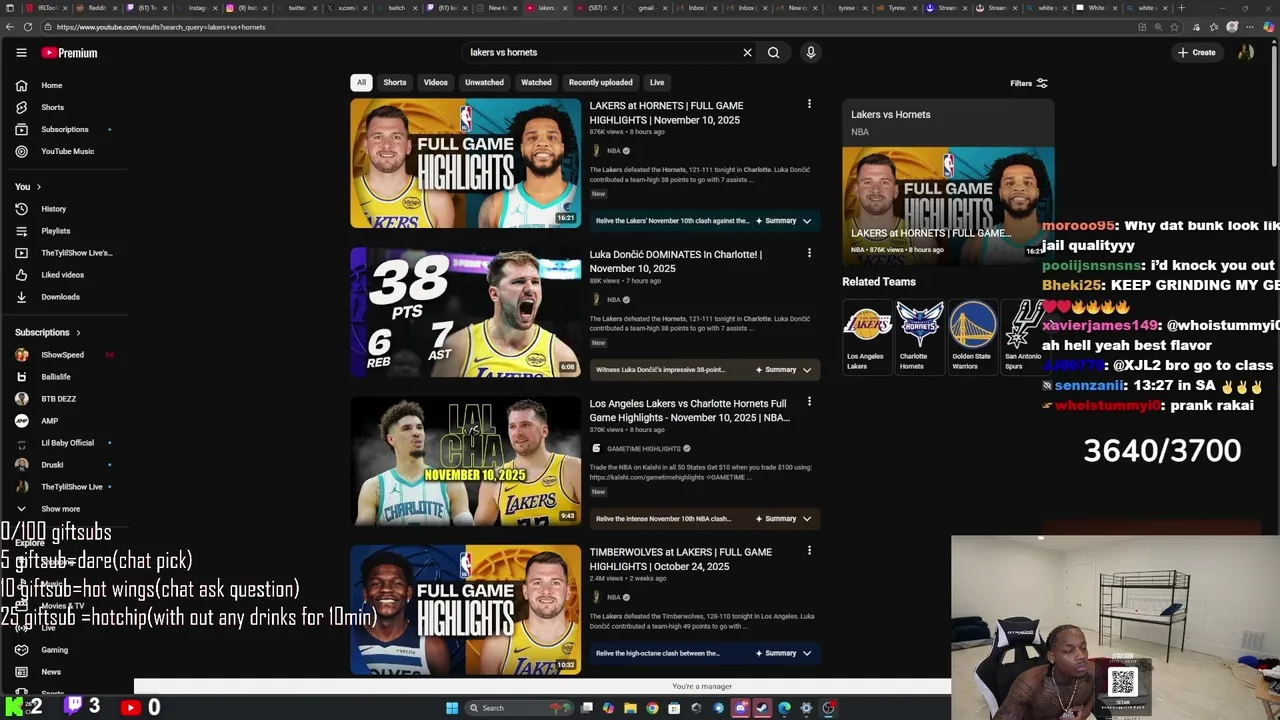The image size is (1280, 720).
Task: Open more options for Luka Dončić DOMINATES video
Action: (809, 253)
